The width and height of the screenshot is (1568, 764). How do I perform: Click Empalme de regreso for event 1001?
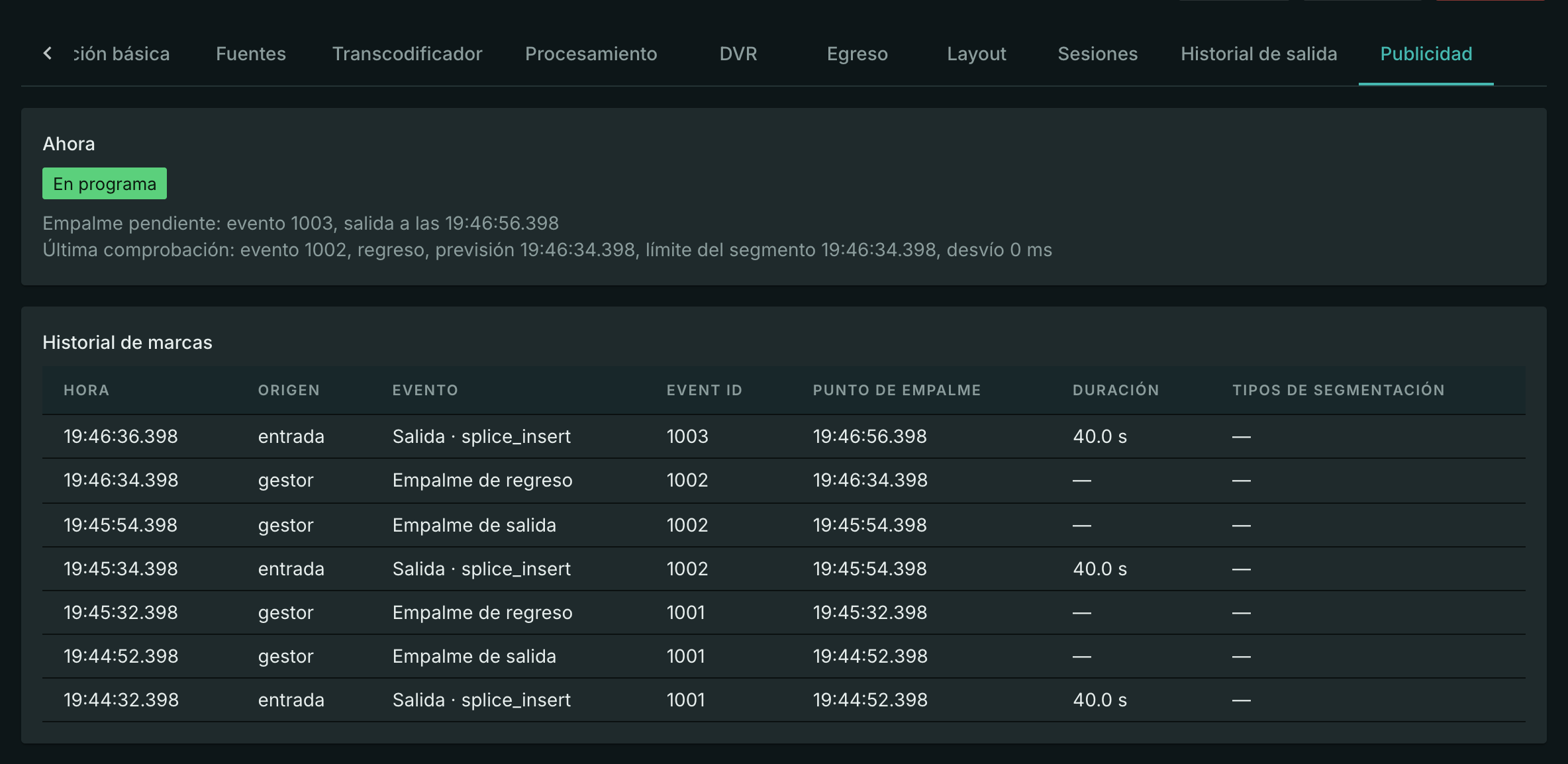pyautogui.click(x=483, y=612)
